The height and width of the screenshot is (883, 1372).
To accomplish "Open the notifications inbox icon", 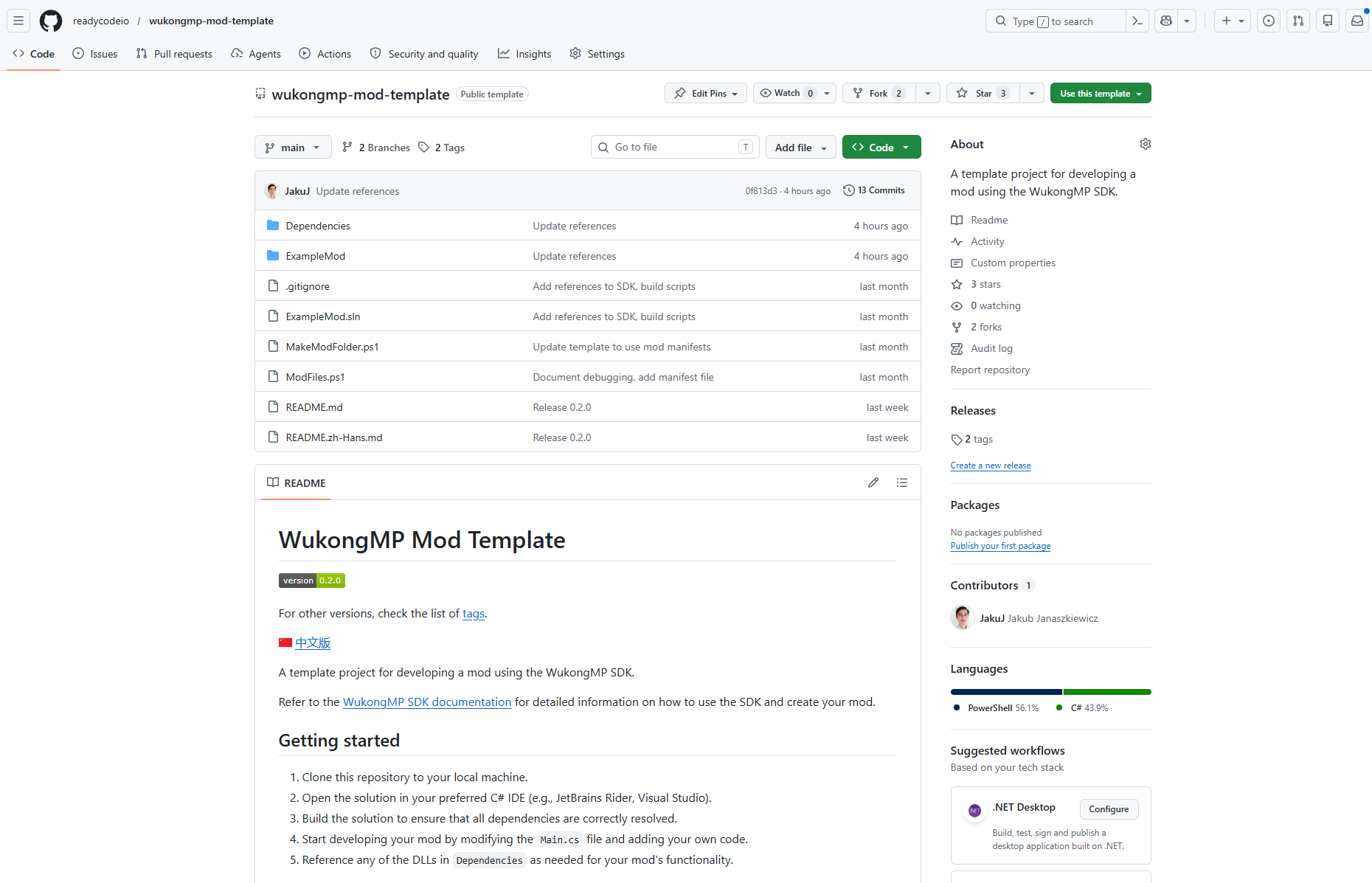I will coord(1357,21).
